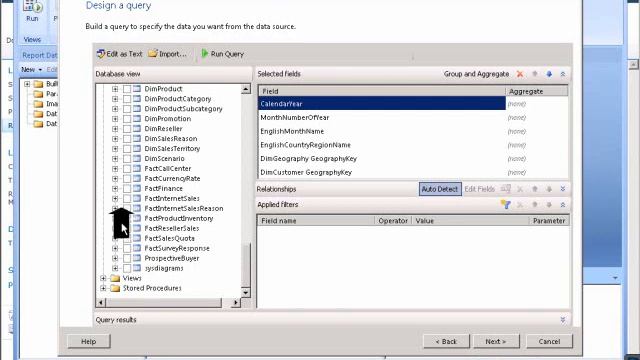This screenshot has width=640, height=360.
Task: Cancel the query designer dialog
Action: point(549,341)
